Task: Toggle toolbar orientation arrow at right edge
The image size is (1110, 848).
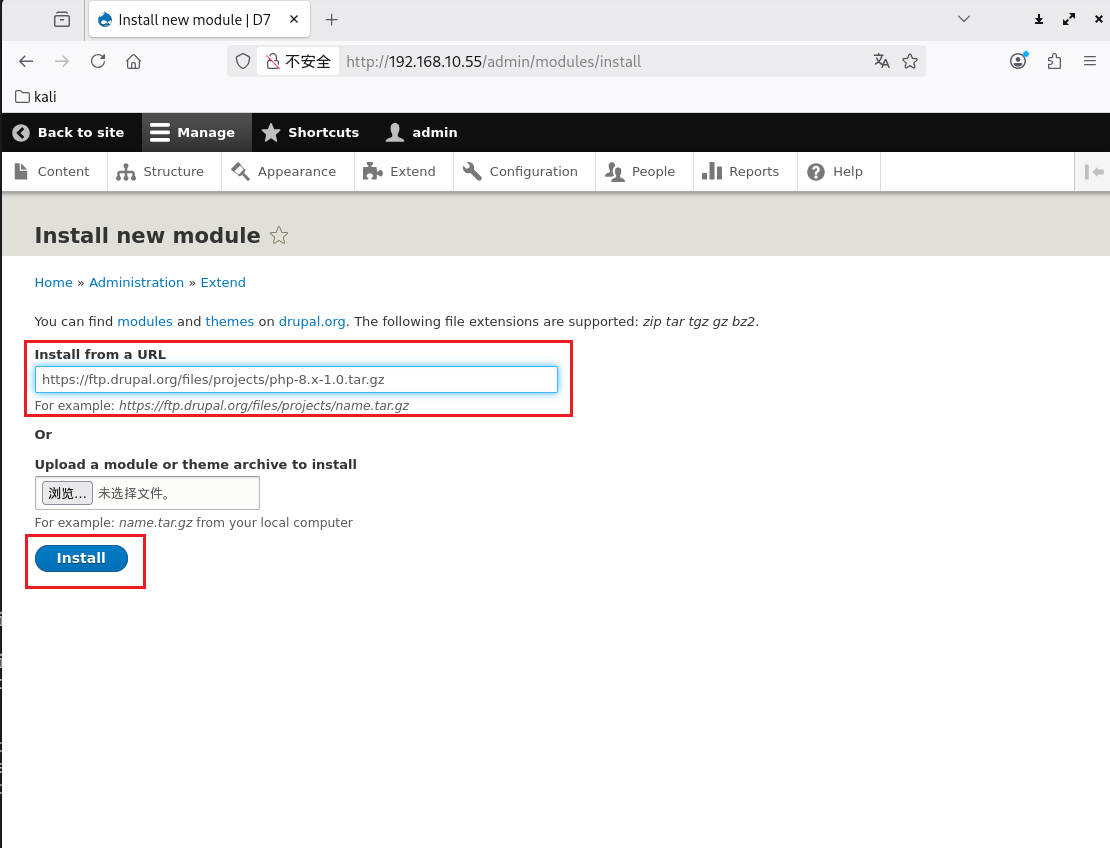Action: coord(1094,172)
